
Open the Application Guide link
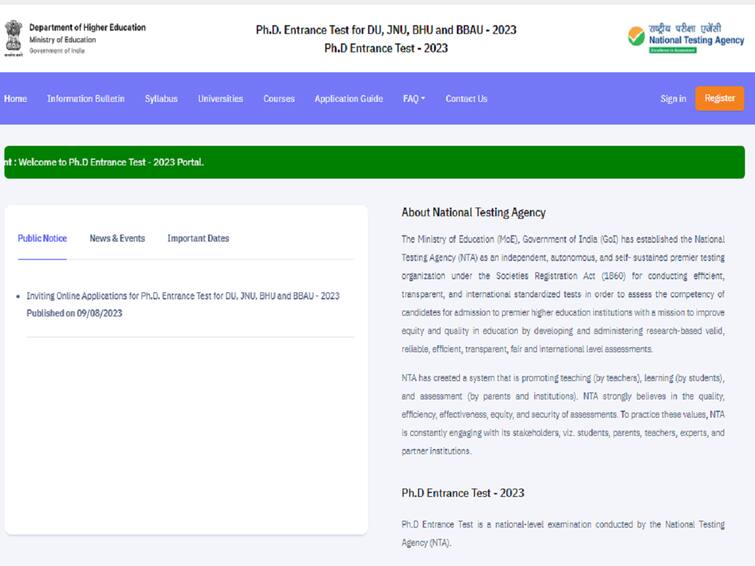pyautogui.click(x=348, y=99)
